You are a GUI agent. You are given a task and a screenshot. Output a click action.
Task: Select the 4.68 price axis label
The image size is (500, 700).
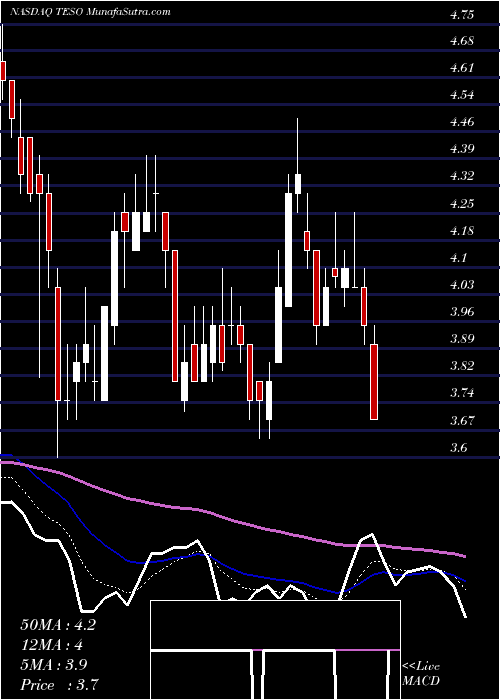462,42
